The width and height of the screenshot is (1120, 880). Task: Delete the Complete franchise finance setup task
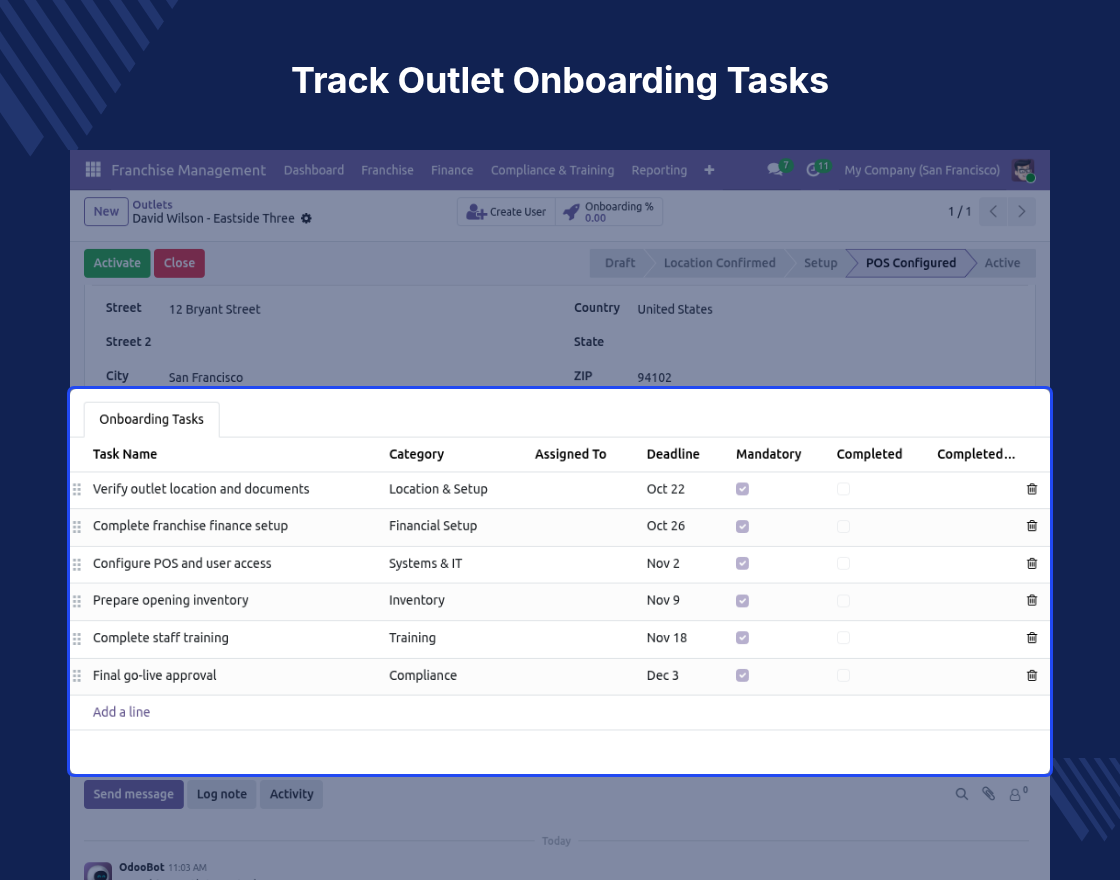tap(1031, 526)
